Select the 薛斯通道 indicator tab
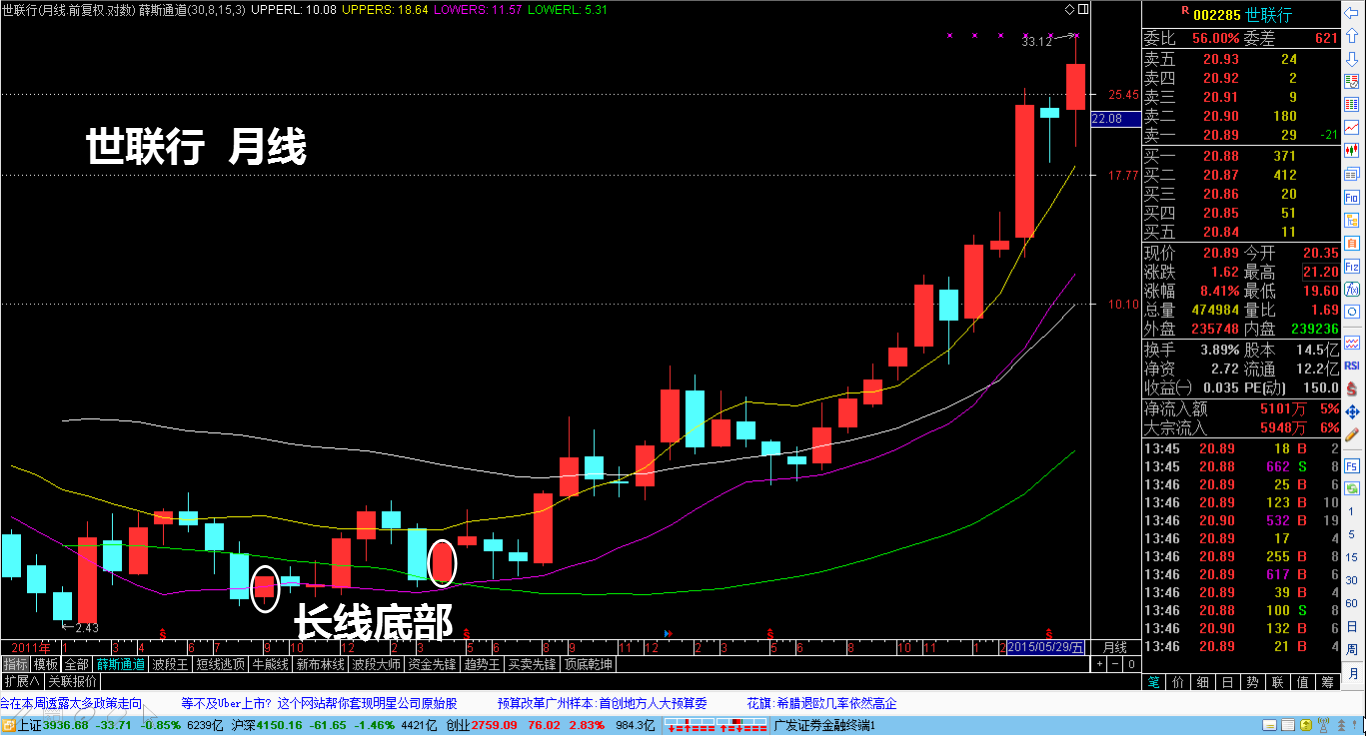The width and height of the screenshot is (1366, 736). [120, 664]
